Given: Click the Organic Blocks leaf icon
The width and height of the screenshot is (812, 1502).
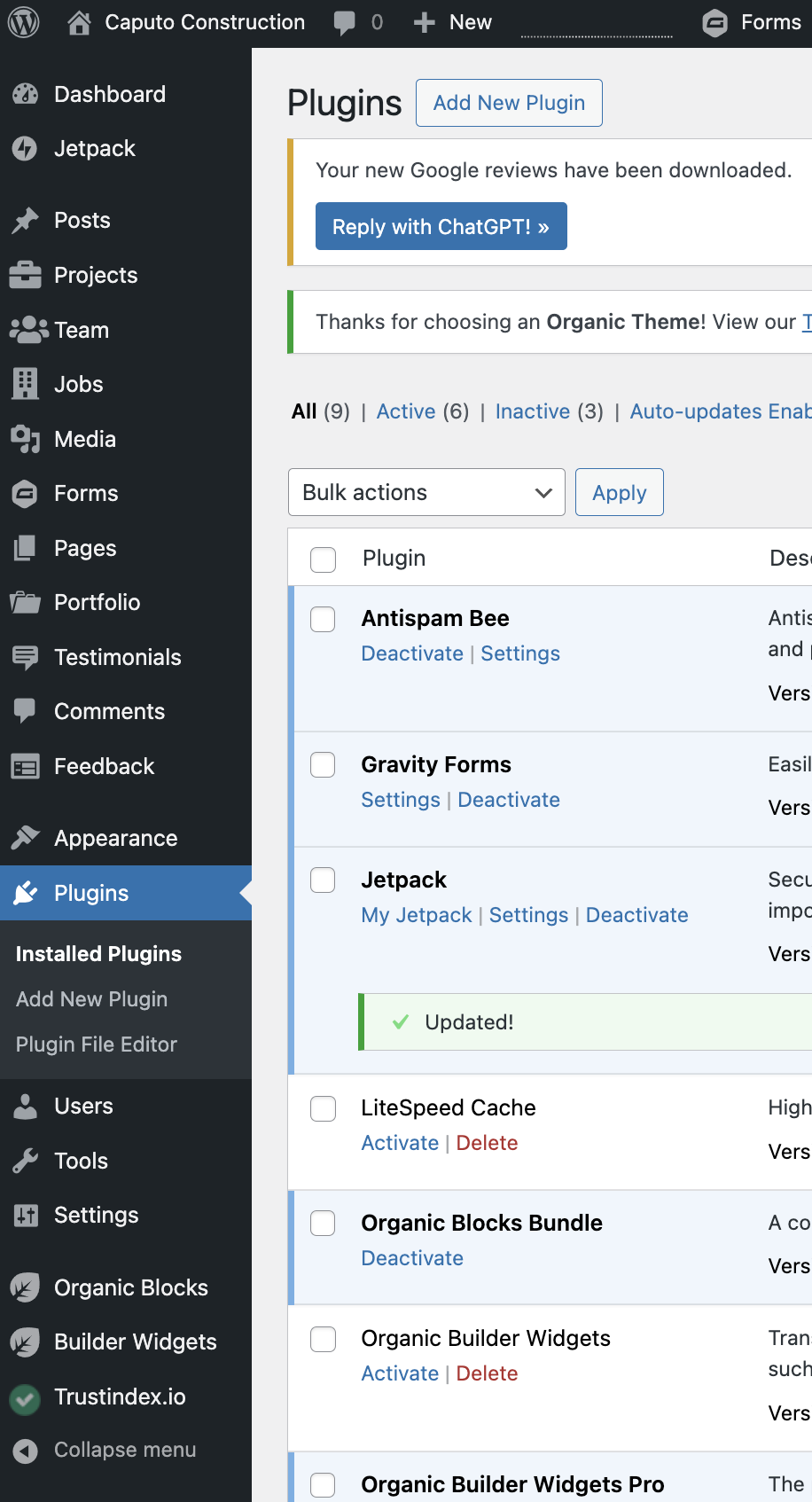Looking at the screenshot, I should (26, 1287).
